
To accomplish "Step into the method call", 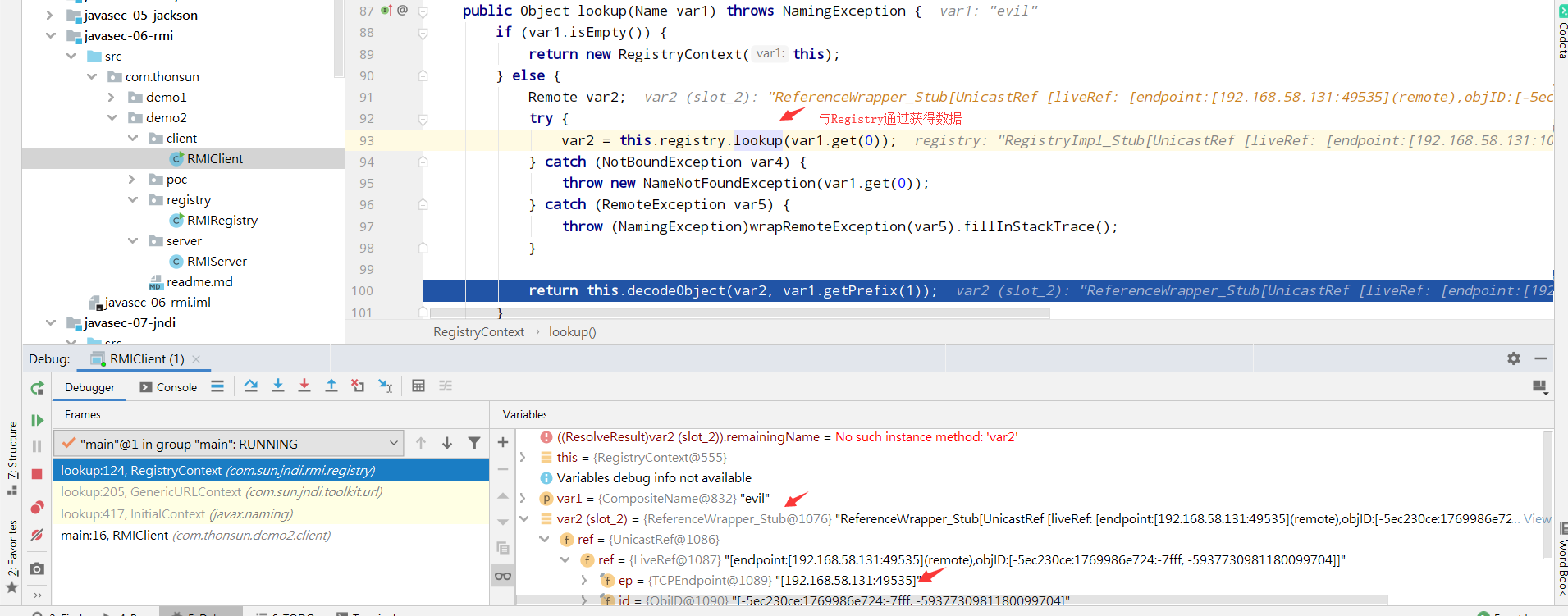I will (x=278, y=386).
